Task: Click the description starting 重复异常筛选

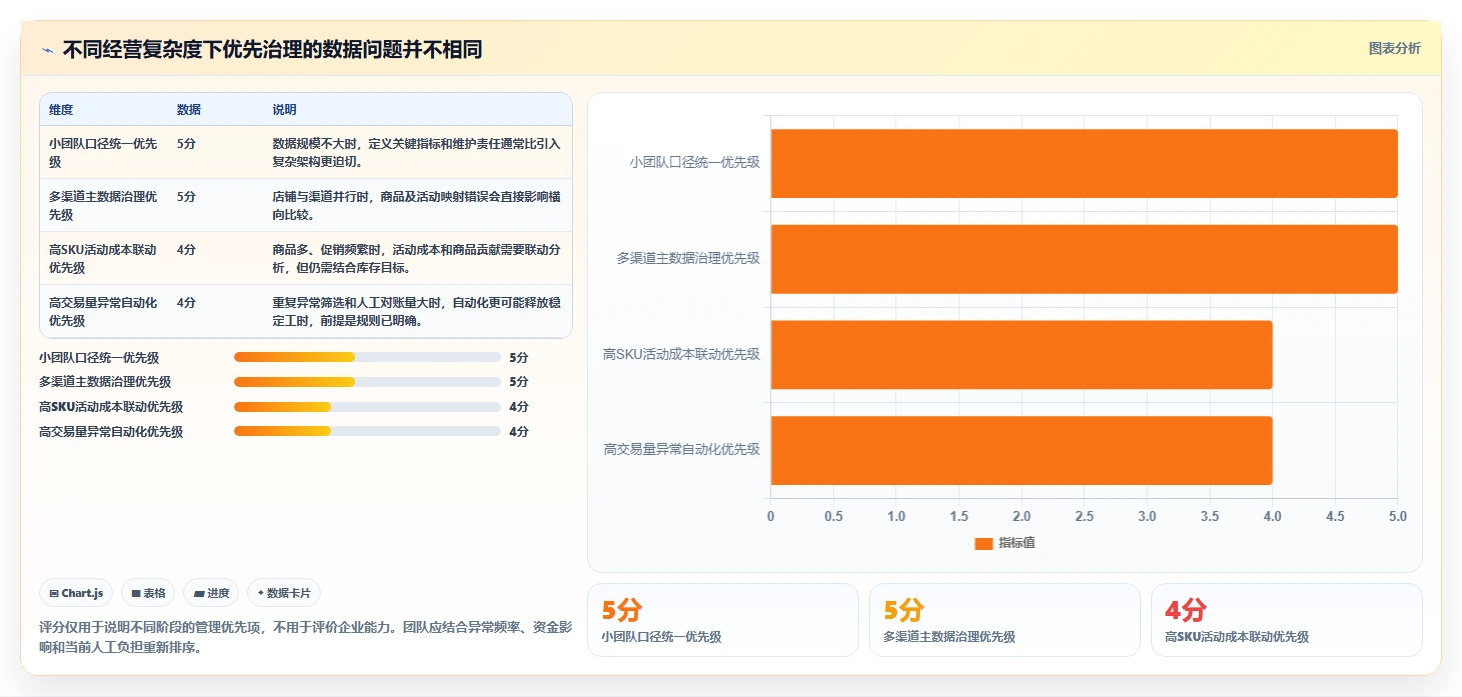Action: tap(416, 311)
